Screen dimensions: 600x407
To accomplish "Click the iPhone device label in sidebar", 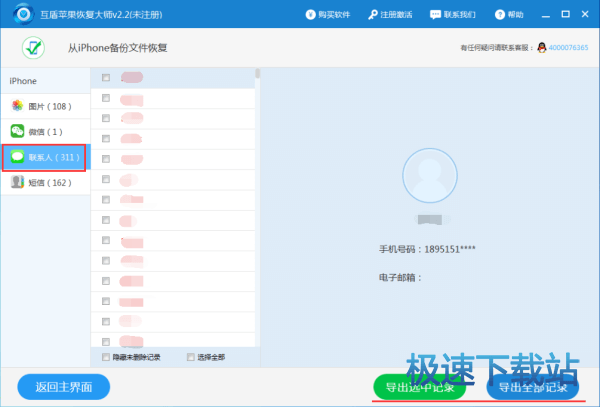I will click(23, 81).
